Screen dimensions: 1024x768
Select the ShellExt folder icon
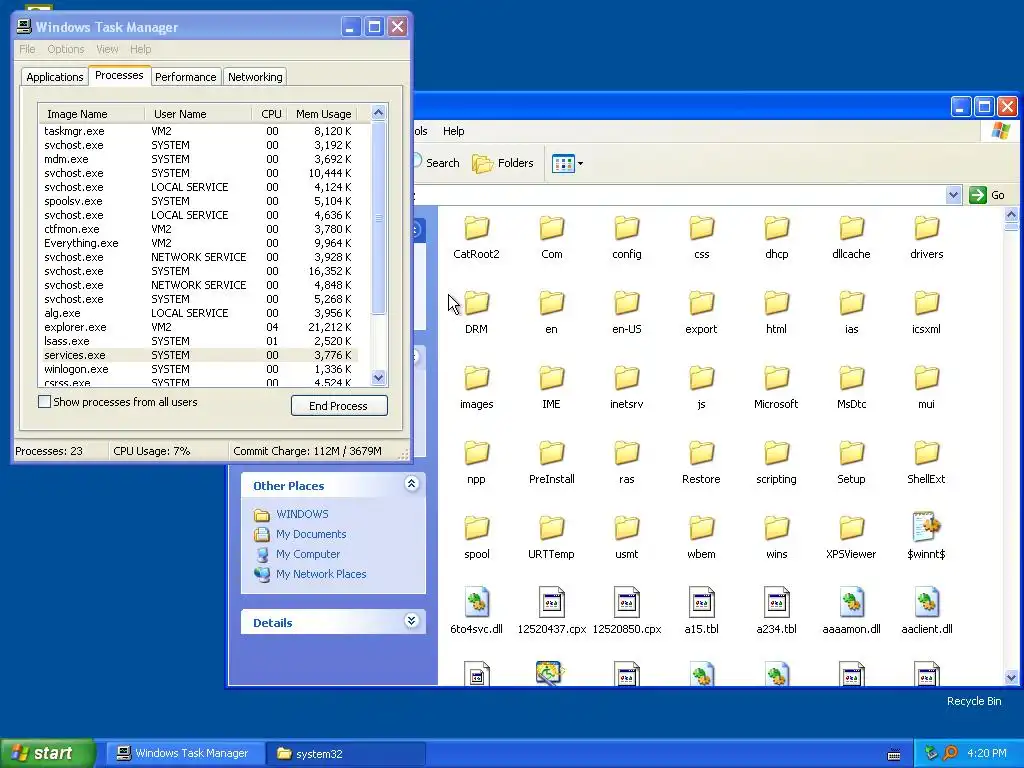tap(927, 454)
